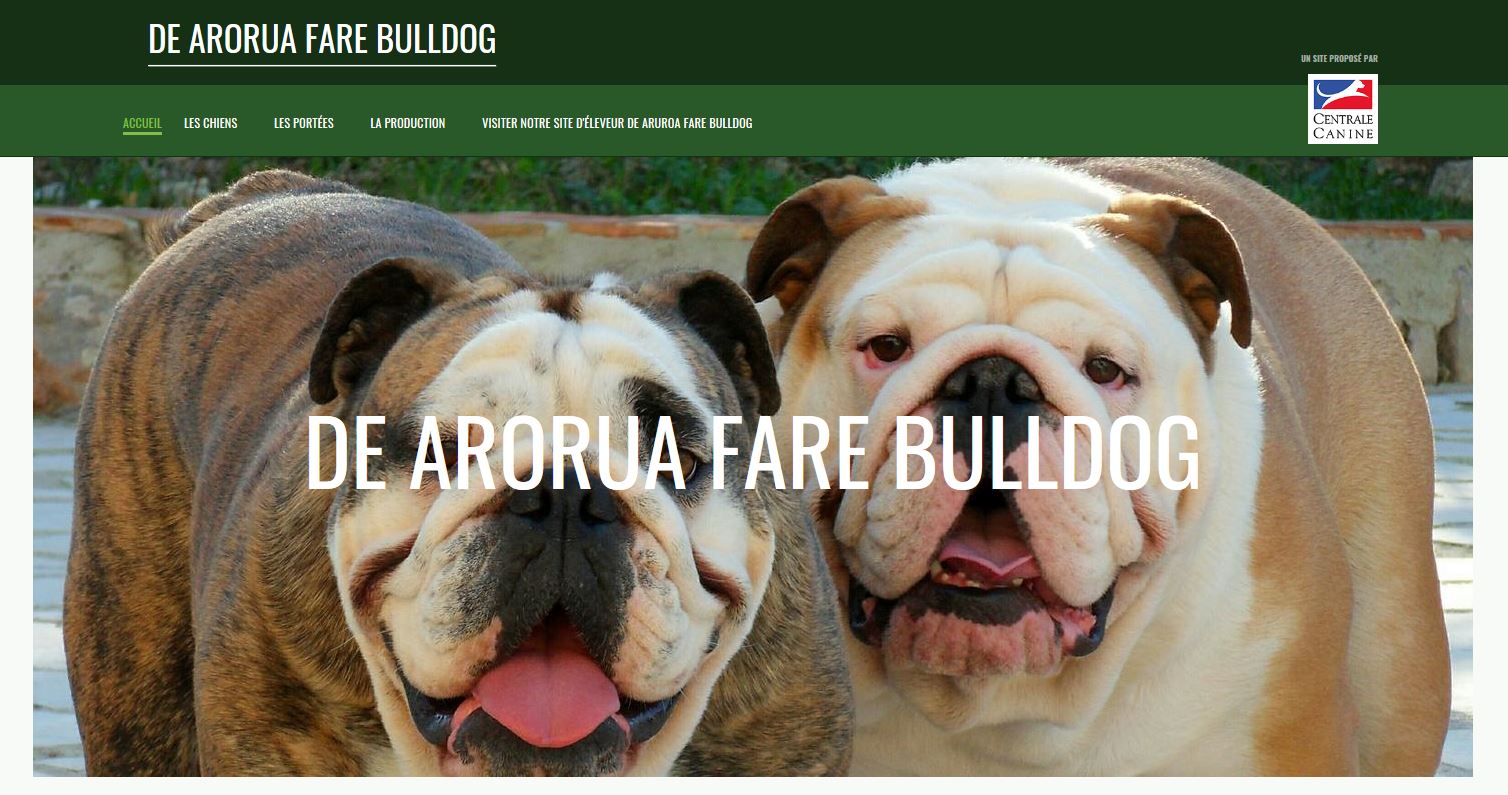Click the right bulldog's open mouth
Screen dimensions: 1508x795
coord(985,580)
